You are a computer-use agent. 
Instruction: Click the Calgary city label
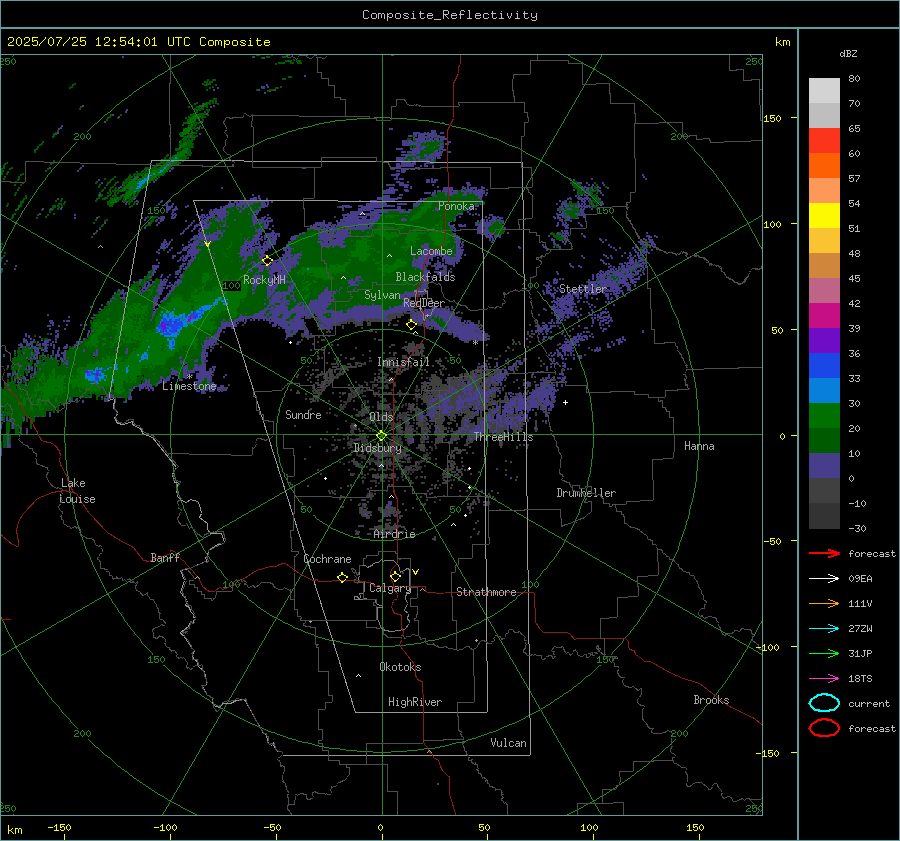390,588
